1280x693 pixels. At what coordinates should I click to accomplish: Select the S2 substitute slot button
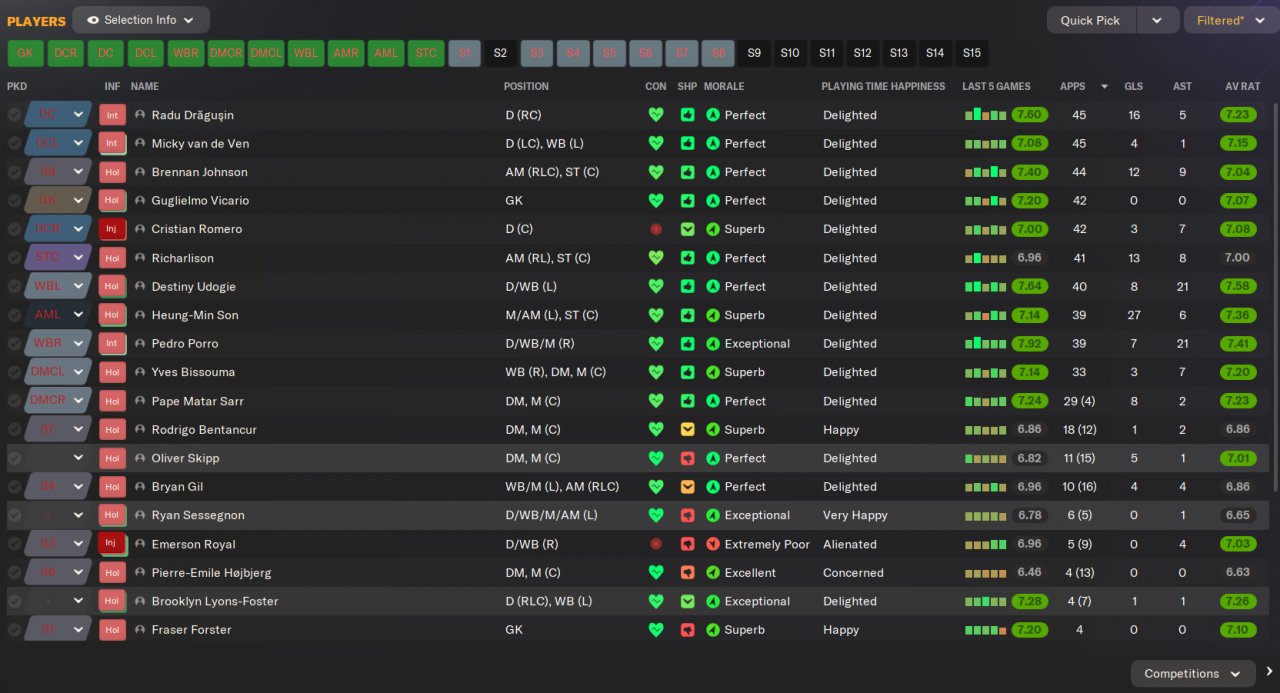click(x=500, y=53)
